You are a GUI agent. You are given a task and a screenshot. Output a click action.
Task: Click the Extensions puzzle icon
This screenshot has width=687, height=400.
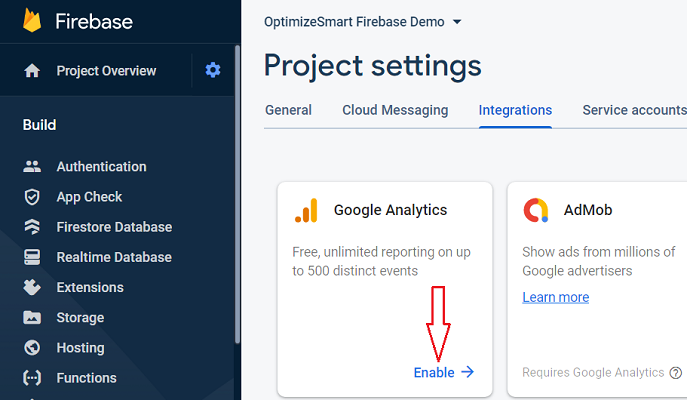point(32,287)
